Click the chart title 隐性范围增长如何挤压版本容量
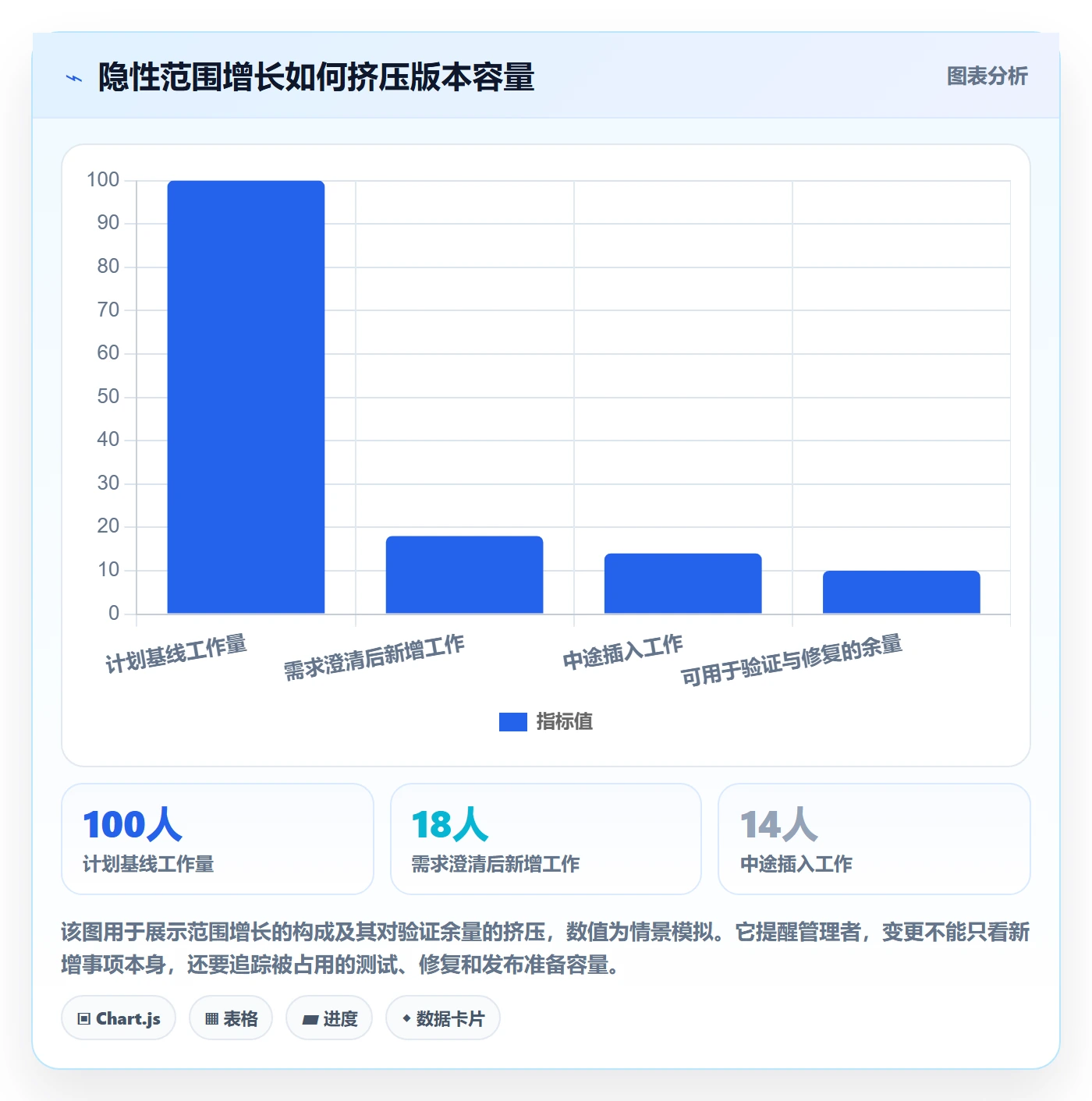1092x1101 pixels. (316, 77)
